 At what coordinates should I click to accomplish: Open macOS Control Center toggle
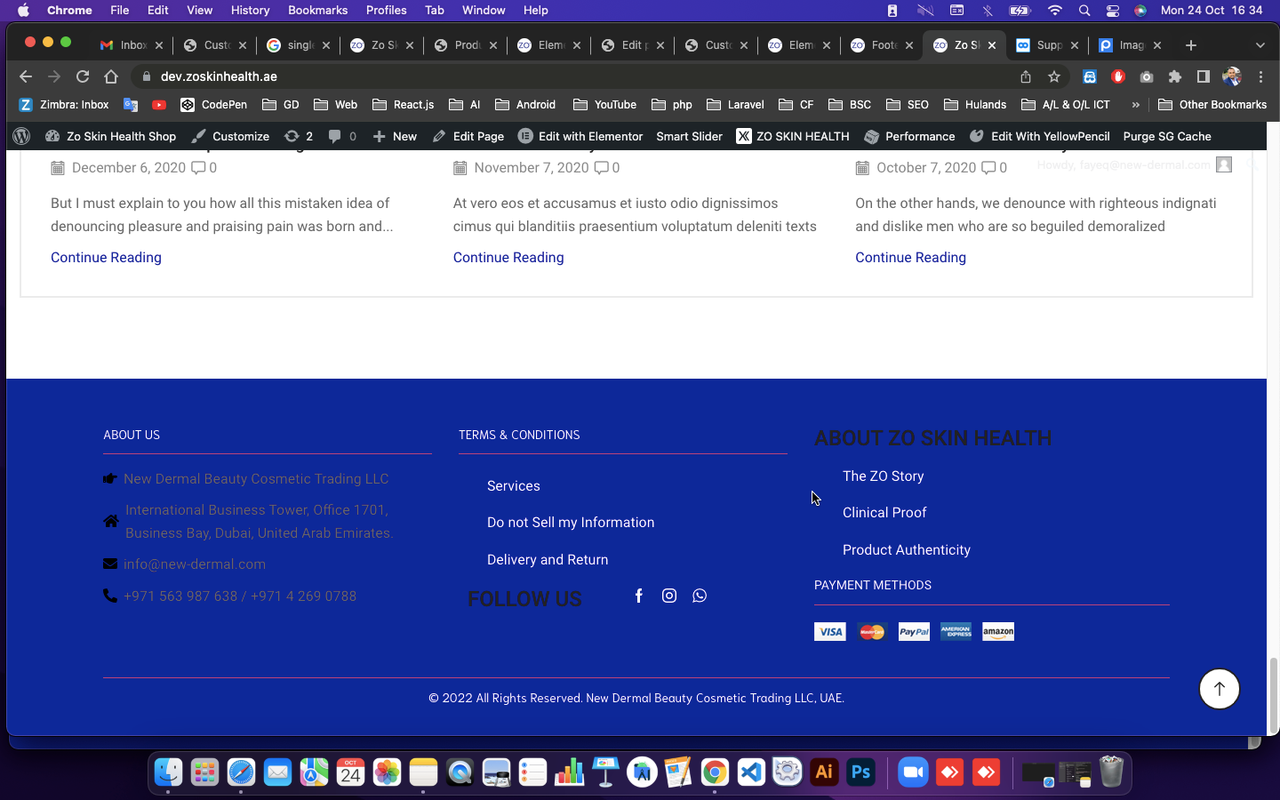point(1112,10)
